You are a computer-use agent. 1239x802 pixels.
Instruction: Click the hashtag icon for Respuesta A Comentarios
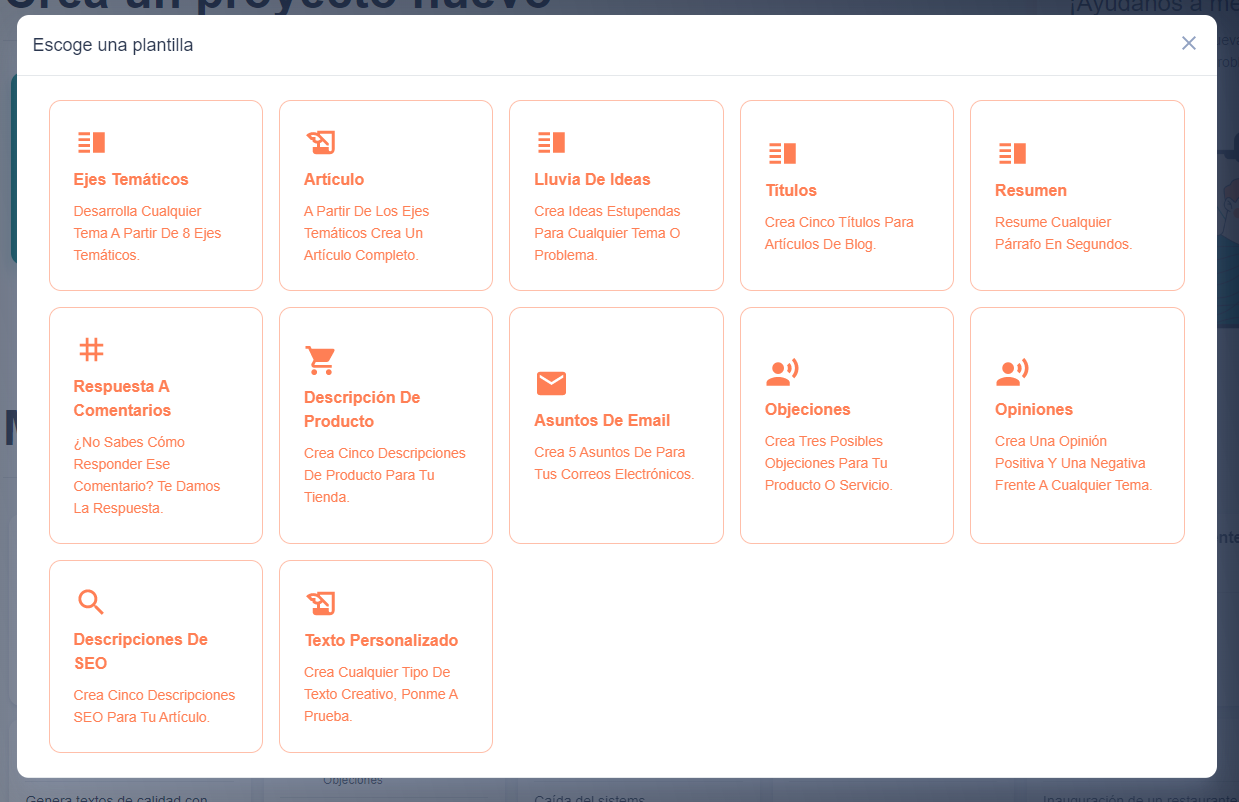coord(91,350)
